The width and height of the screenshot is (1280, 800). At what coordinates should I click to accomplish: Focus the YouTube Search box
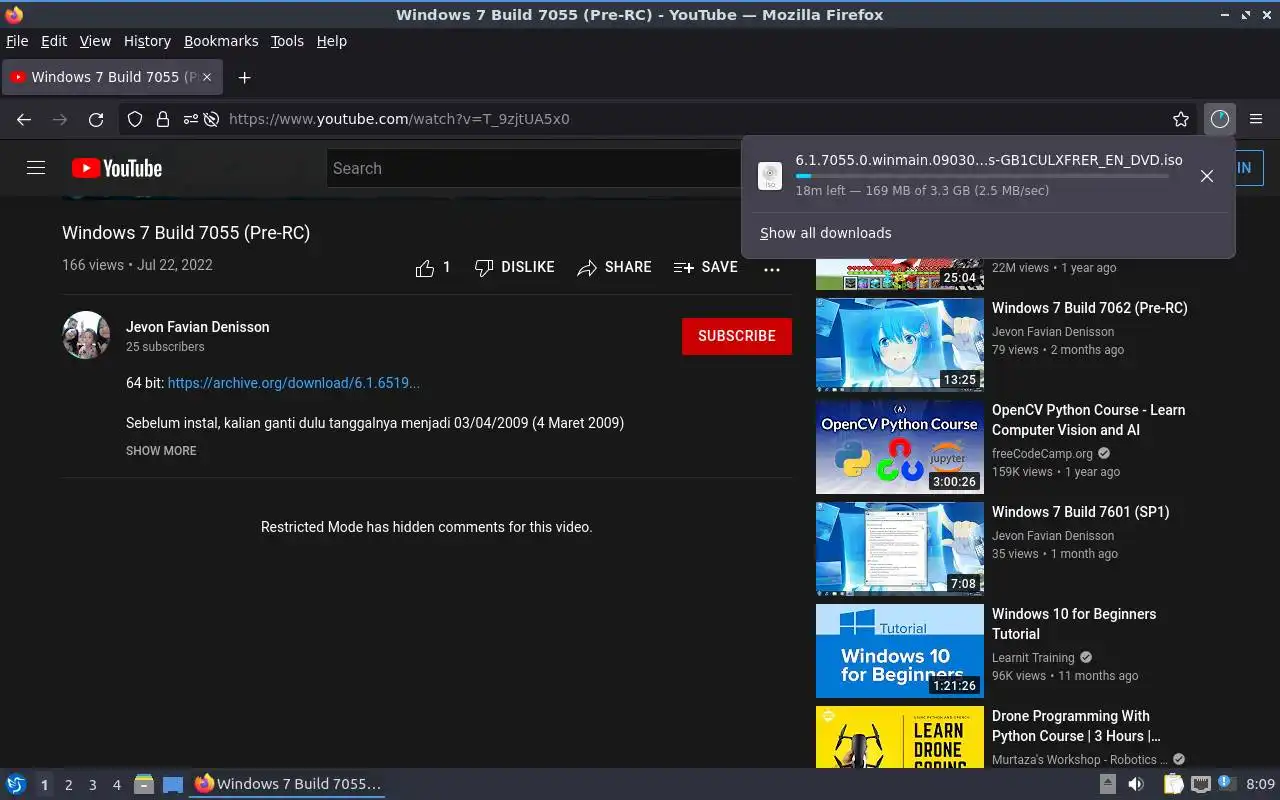point(534,168)
